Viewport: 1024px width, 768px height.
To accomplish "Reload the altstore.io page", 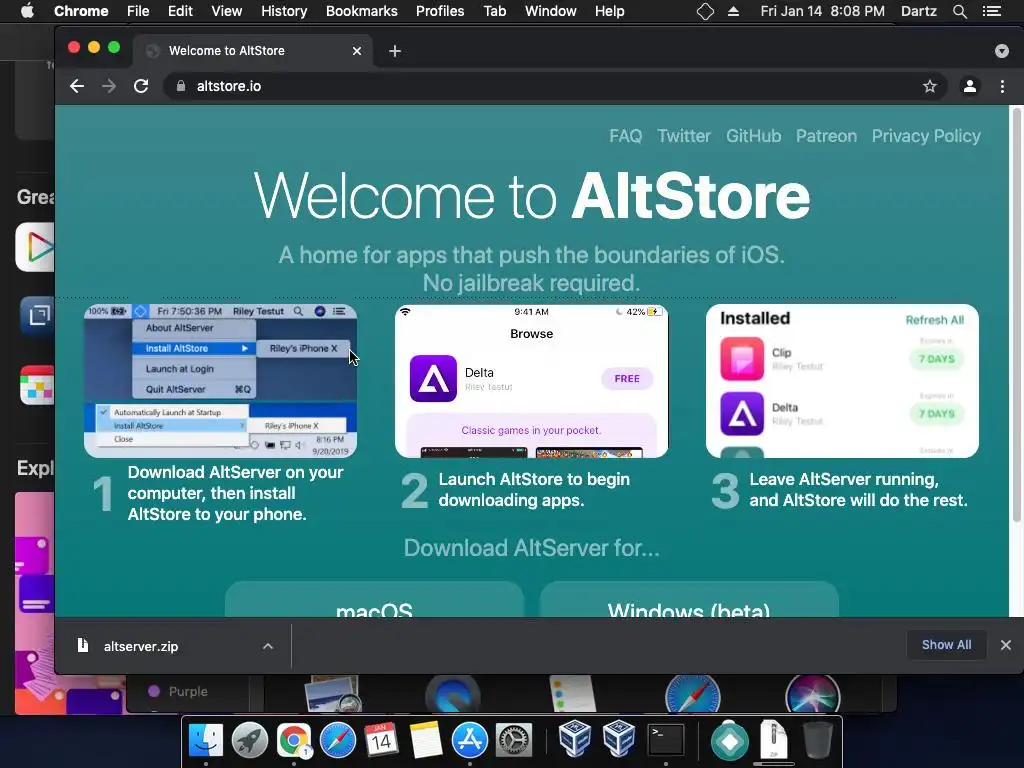I will [x=141, y=86].
